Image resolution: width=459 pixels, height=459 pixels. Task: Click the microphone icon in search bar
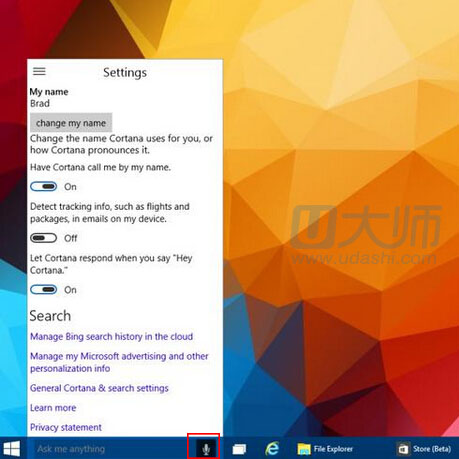click(206, 449)
